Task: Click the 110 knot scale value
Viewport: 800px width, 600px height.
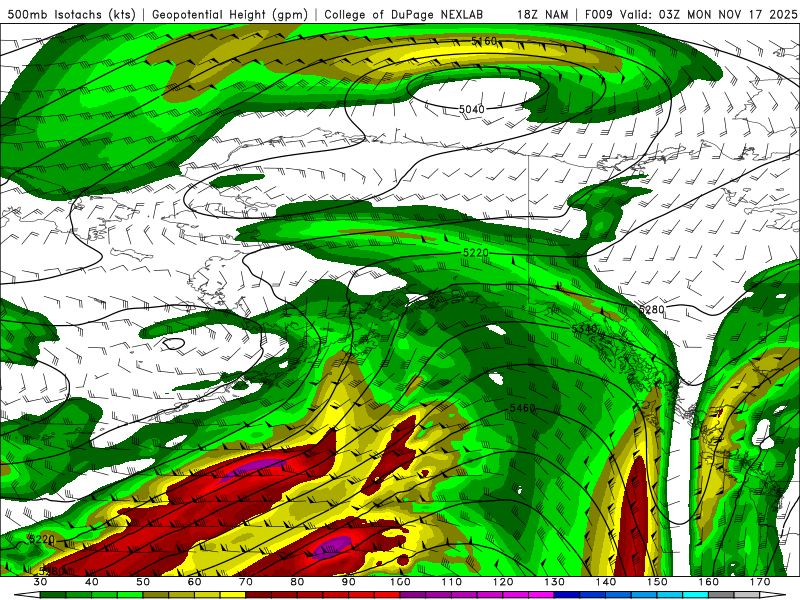Action: (x=452, y=582)
